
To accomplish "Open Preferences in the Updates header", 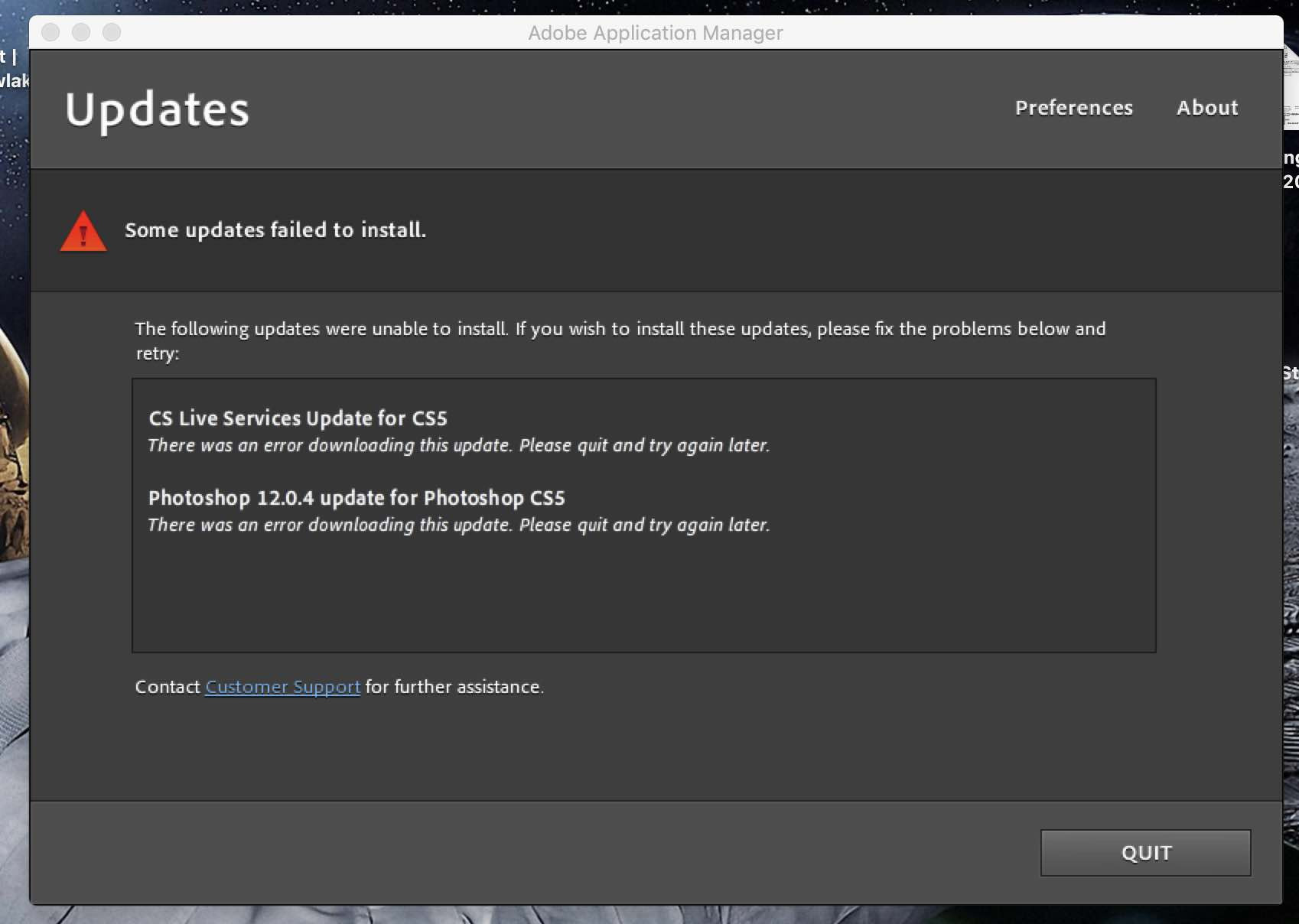I will click(x=1073, y=108).
